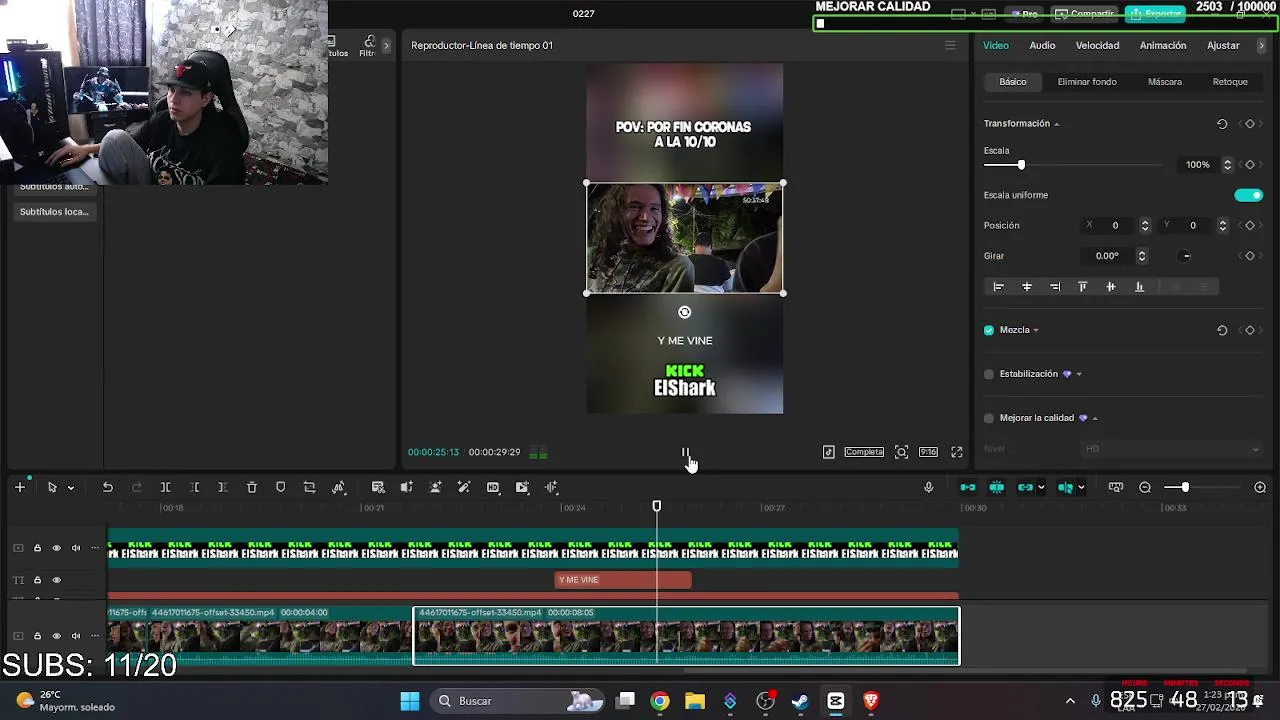Expand the Estabilización options

[1078, 374]
